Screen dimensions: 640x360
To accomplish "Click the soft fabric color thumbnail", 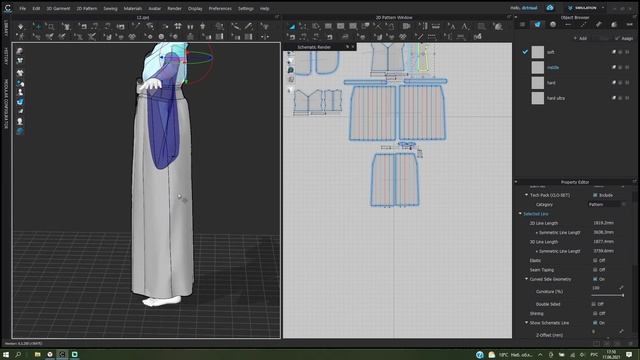I will [x=538, y=52].
